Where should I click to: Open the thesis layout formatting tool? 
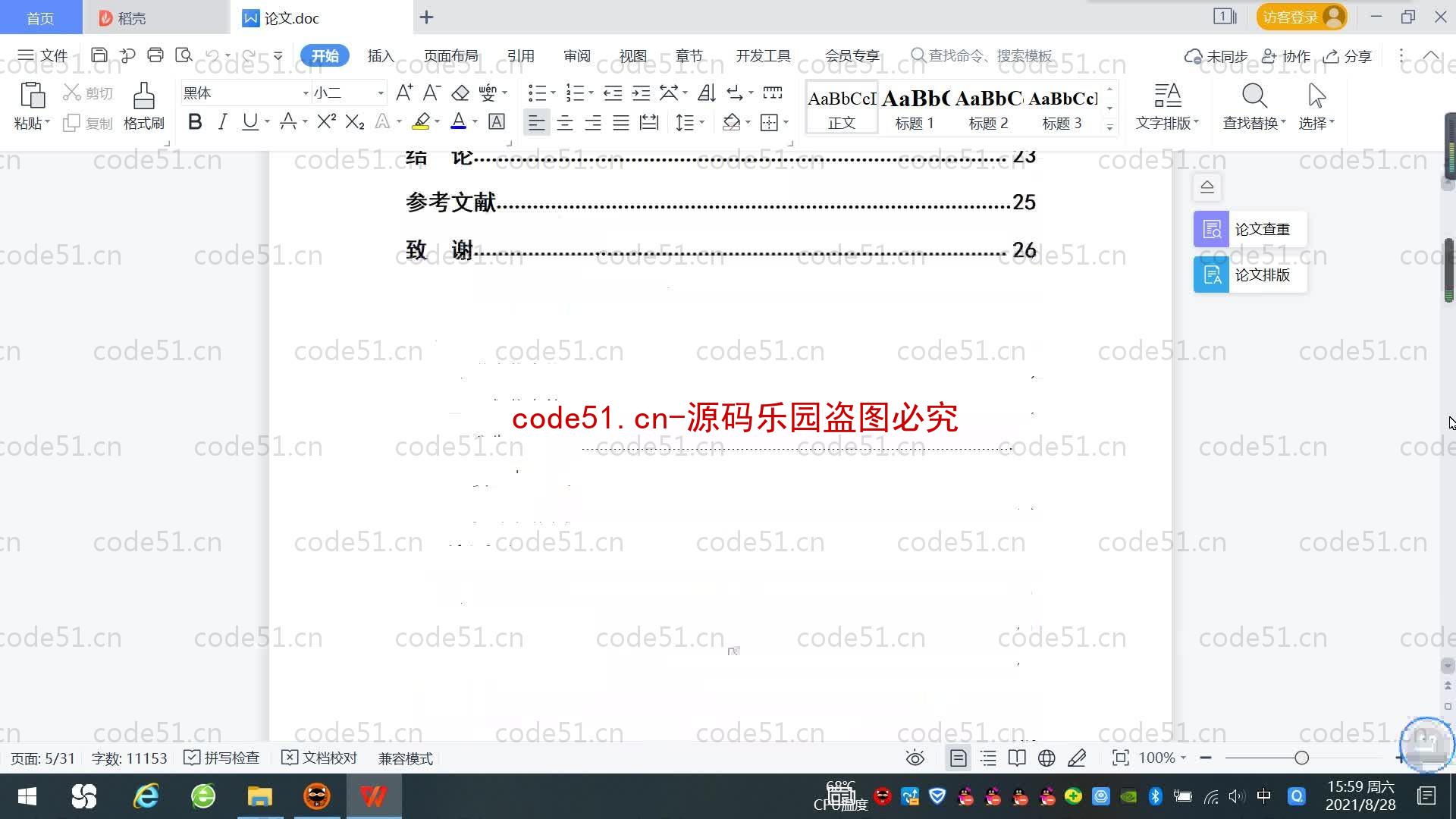(x=1250, y=275)
